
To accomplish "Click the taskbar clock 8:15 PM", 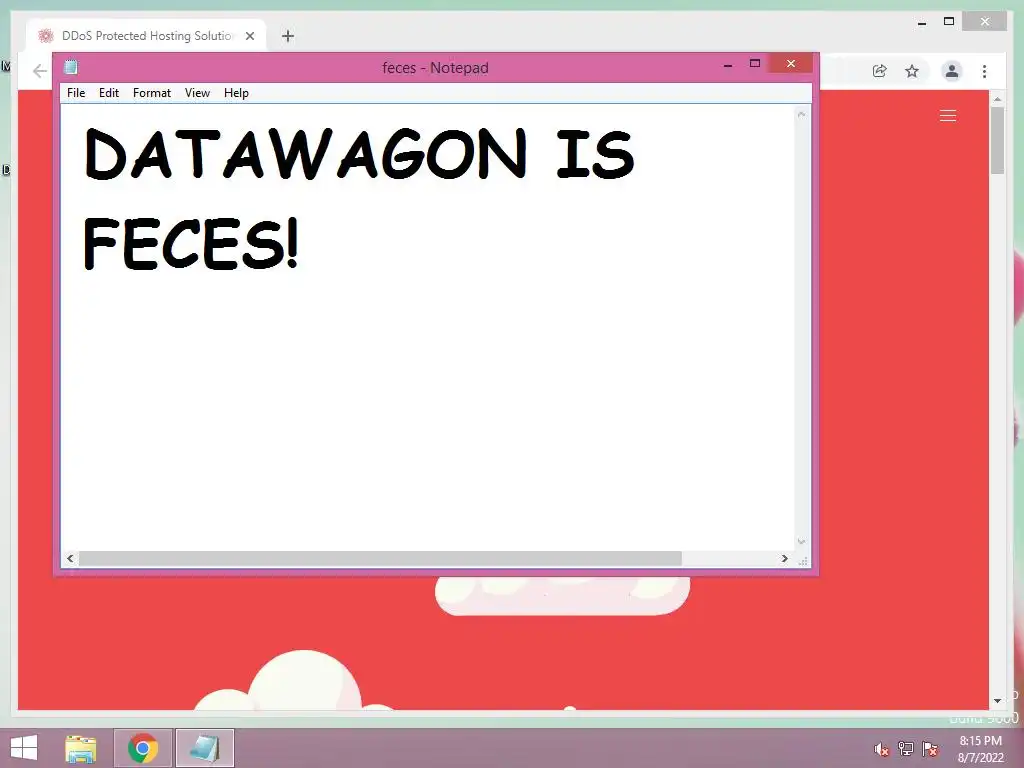I will click(980, 741).
